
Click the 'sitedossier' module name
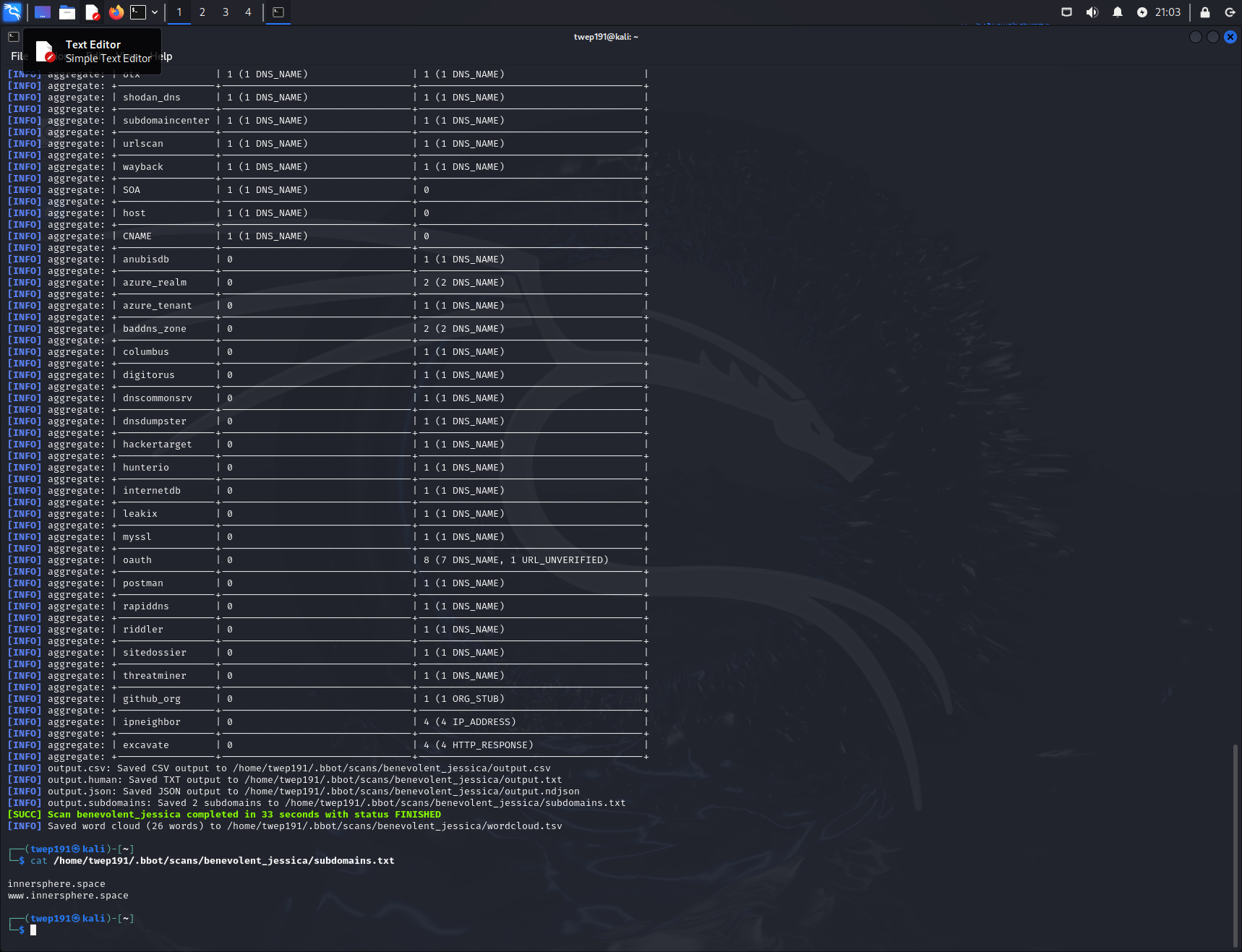point(155,653)
